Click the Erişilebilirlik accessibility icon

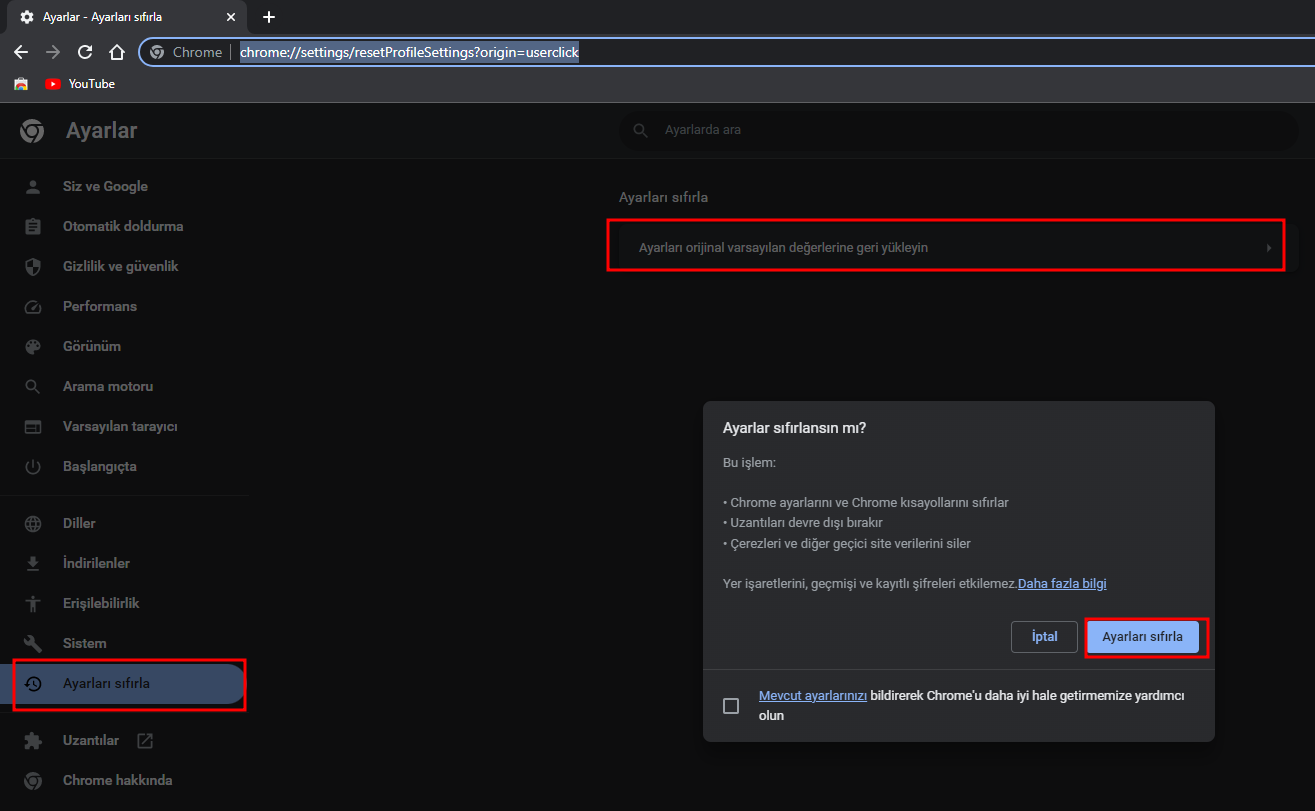point(33,603)
